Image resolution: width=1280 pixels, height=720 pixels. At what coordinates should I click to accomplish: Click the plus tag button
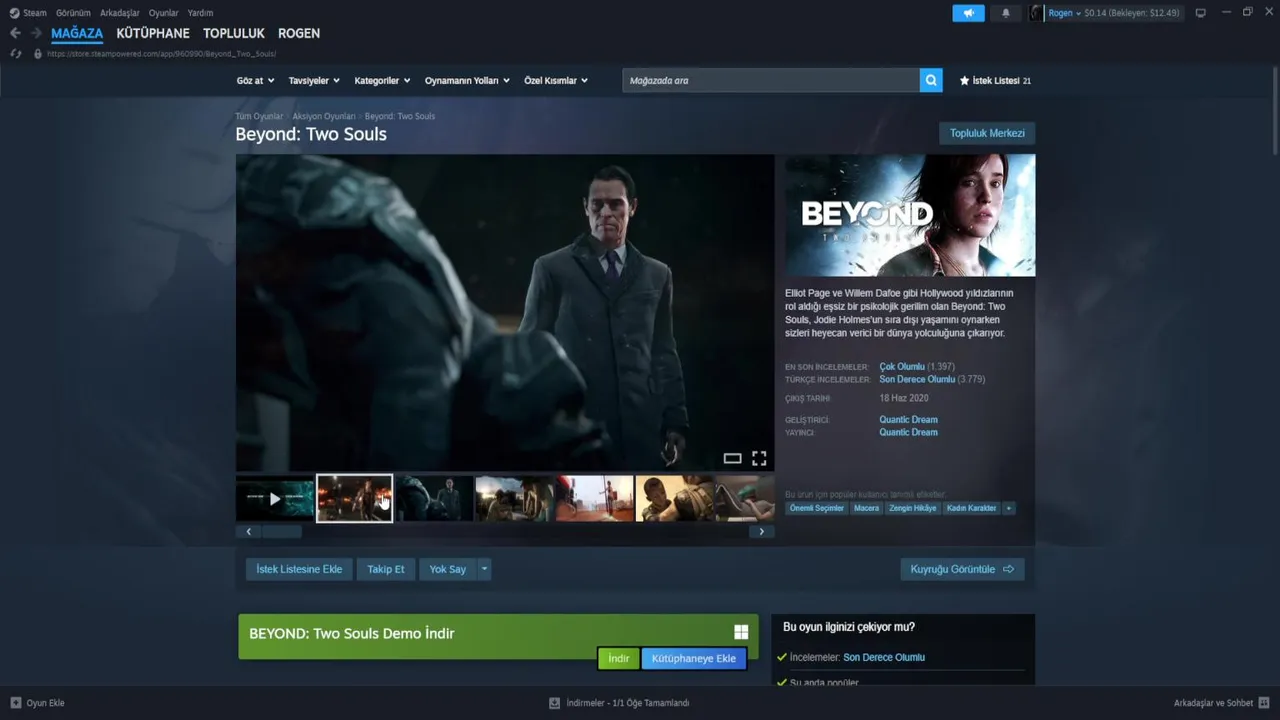1009,508
